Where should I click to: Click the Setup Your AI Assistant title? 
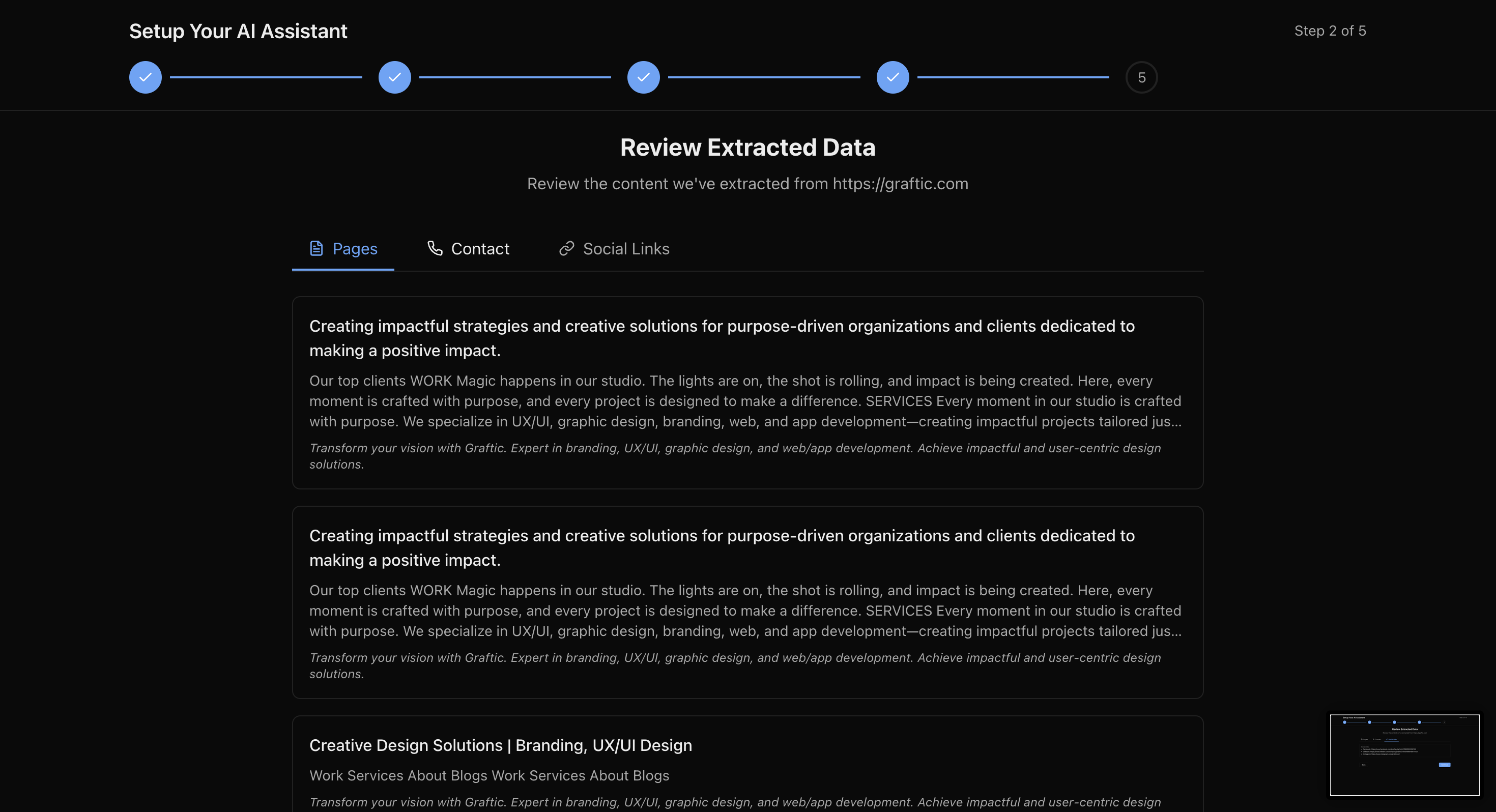(x=238, y=32)
